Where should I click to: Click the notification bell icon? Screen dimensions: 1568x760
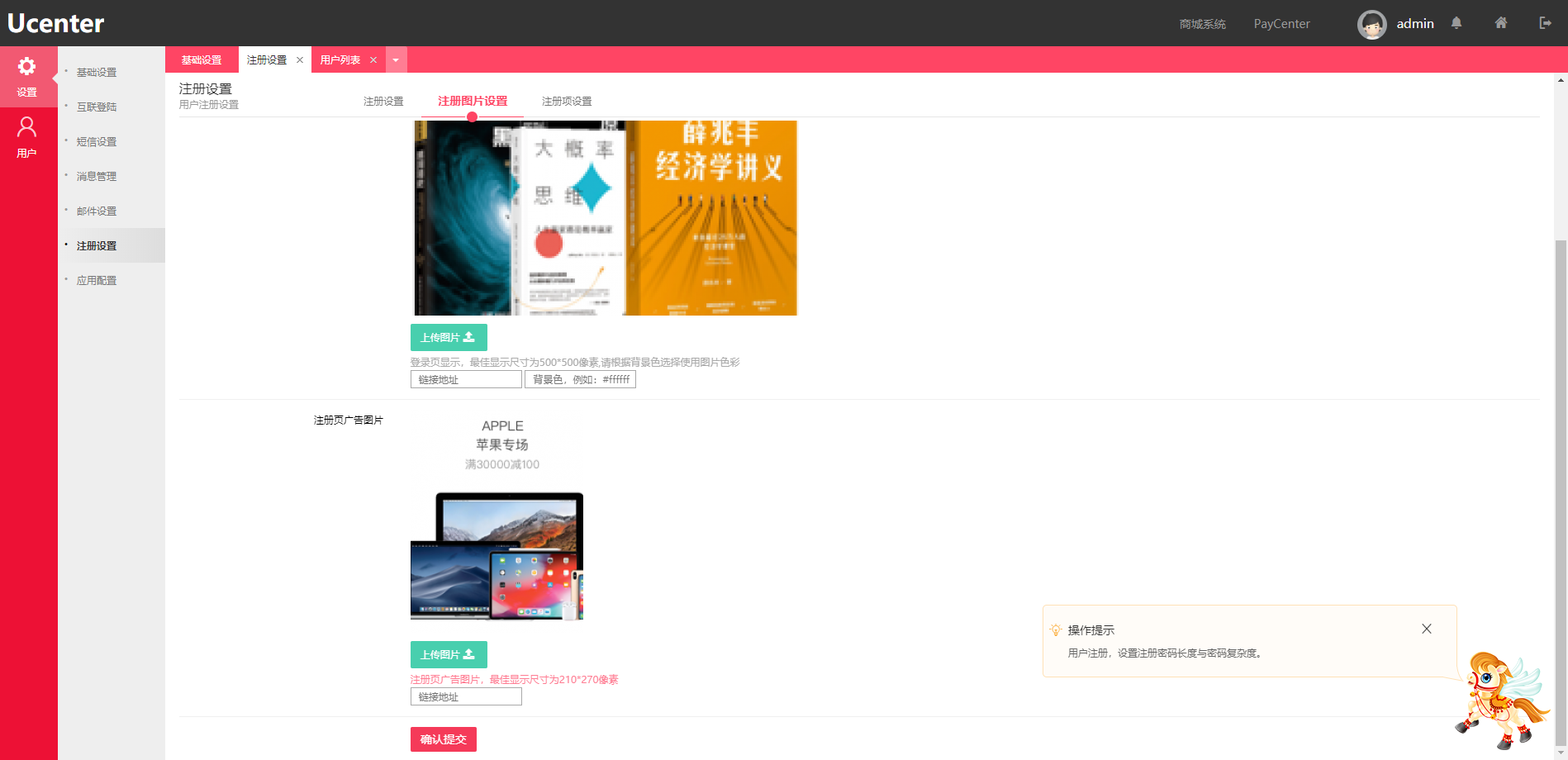pyautogui.click(x=1456, y=23)
